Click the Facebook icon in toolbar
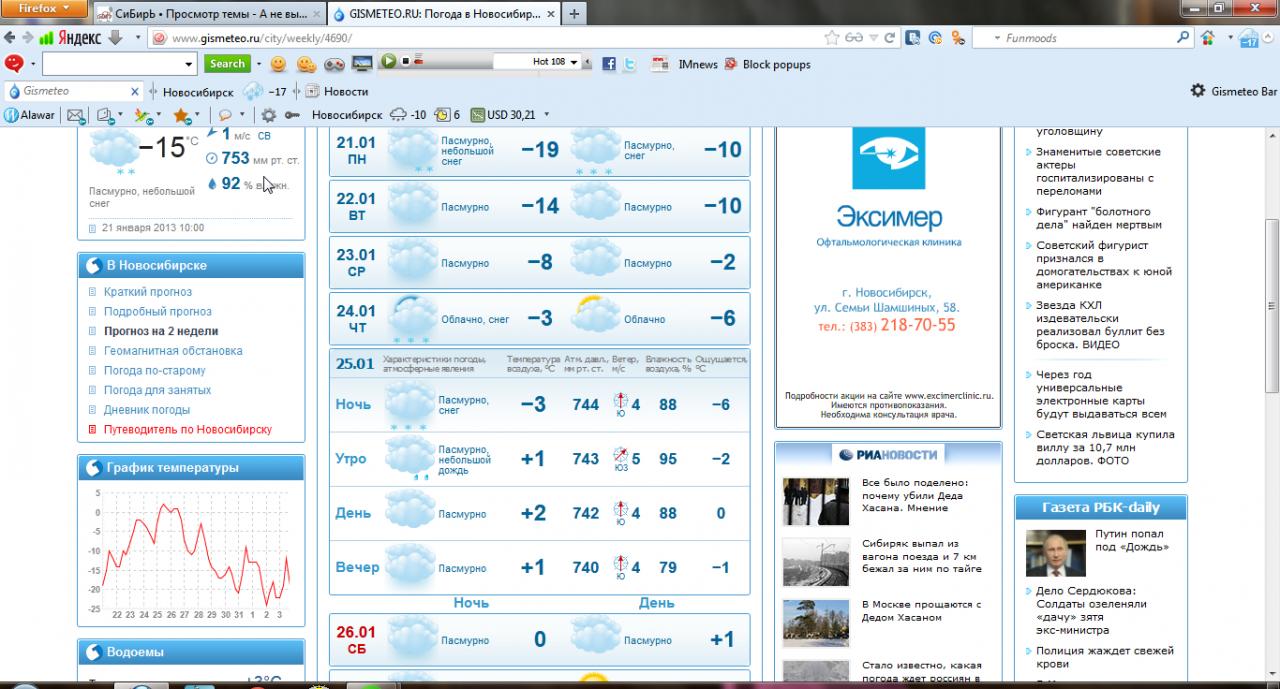Viewport: 1280px width, 689px height. point(608,64)
